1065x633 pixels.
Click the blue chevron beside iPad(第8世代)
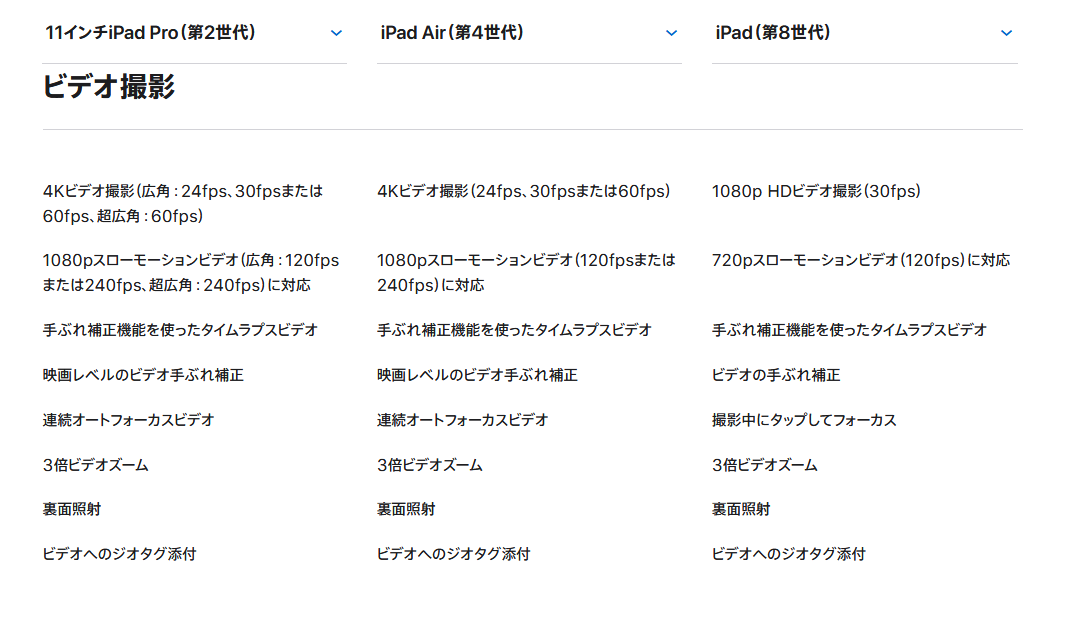click(x=1006, y=33)
